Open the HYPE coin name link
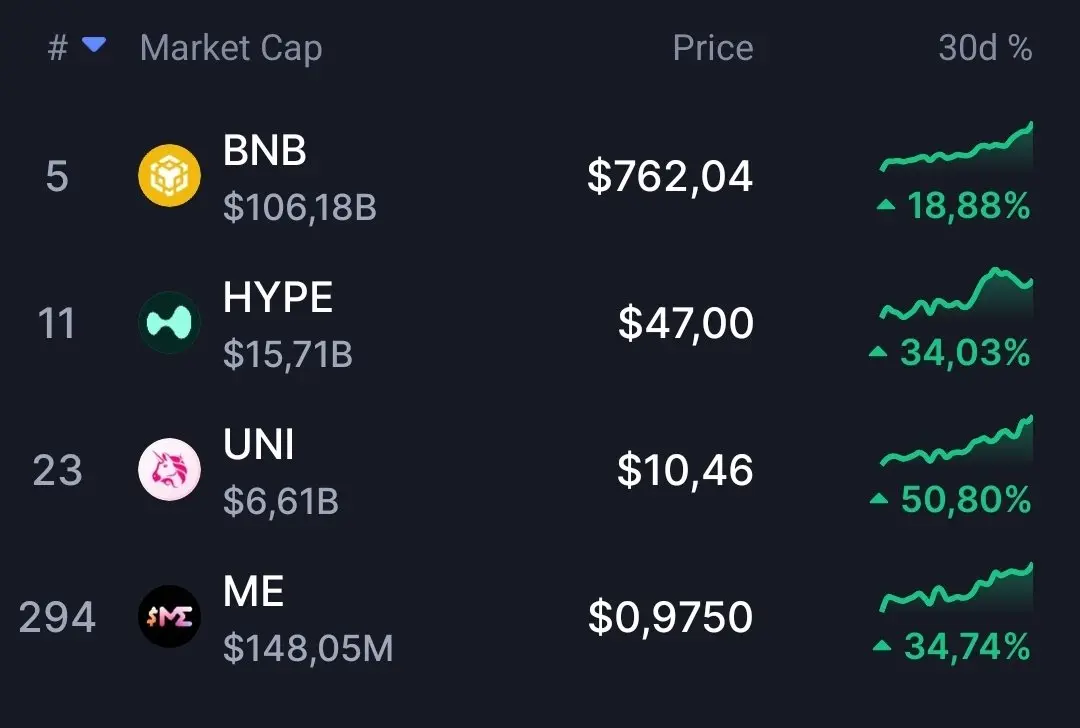Viewport: 1080px width, 728px height. [278, 297]
